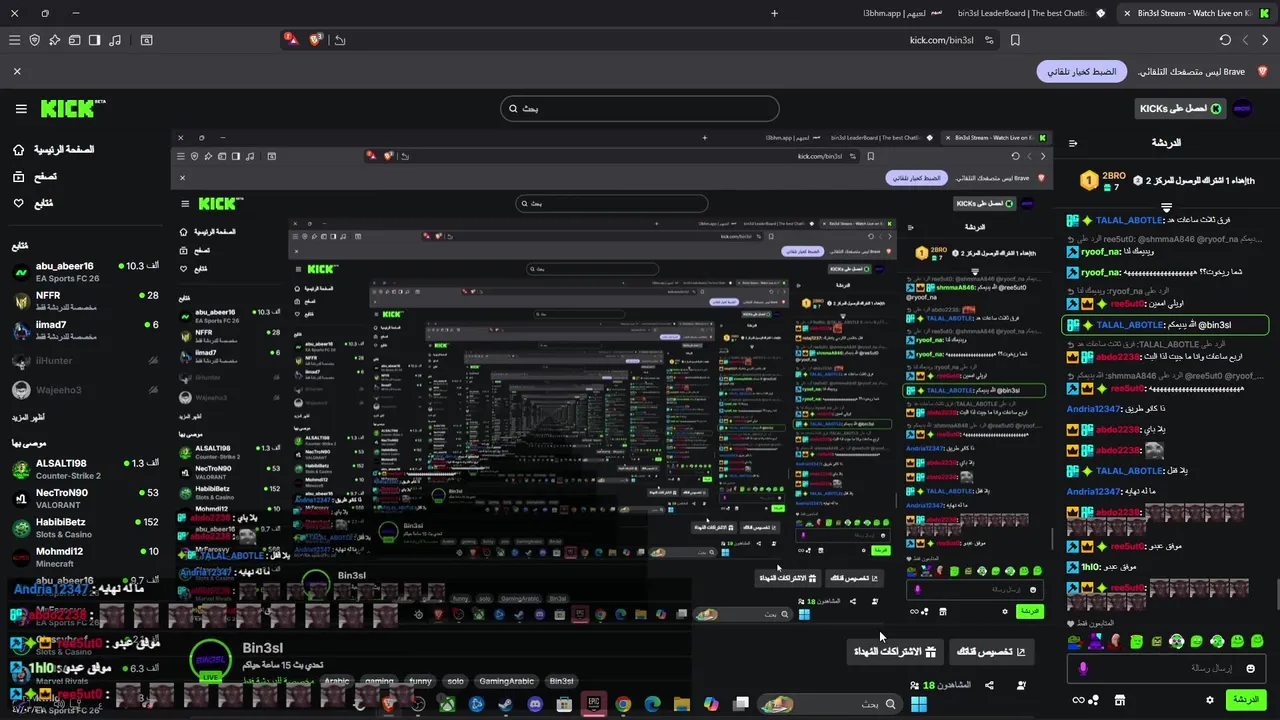Click the large KICK logo on the main page
The image size is (1280, 720).
coord(73,108)
